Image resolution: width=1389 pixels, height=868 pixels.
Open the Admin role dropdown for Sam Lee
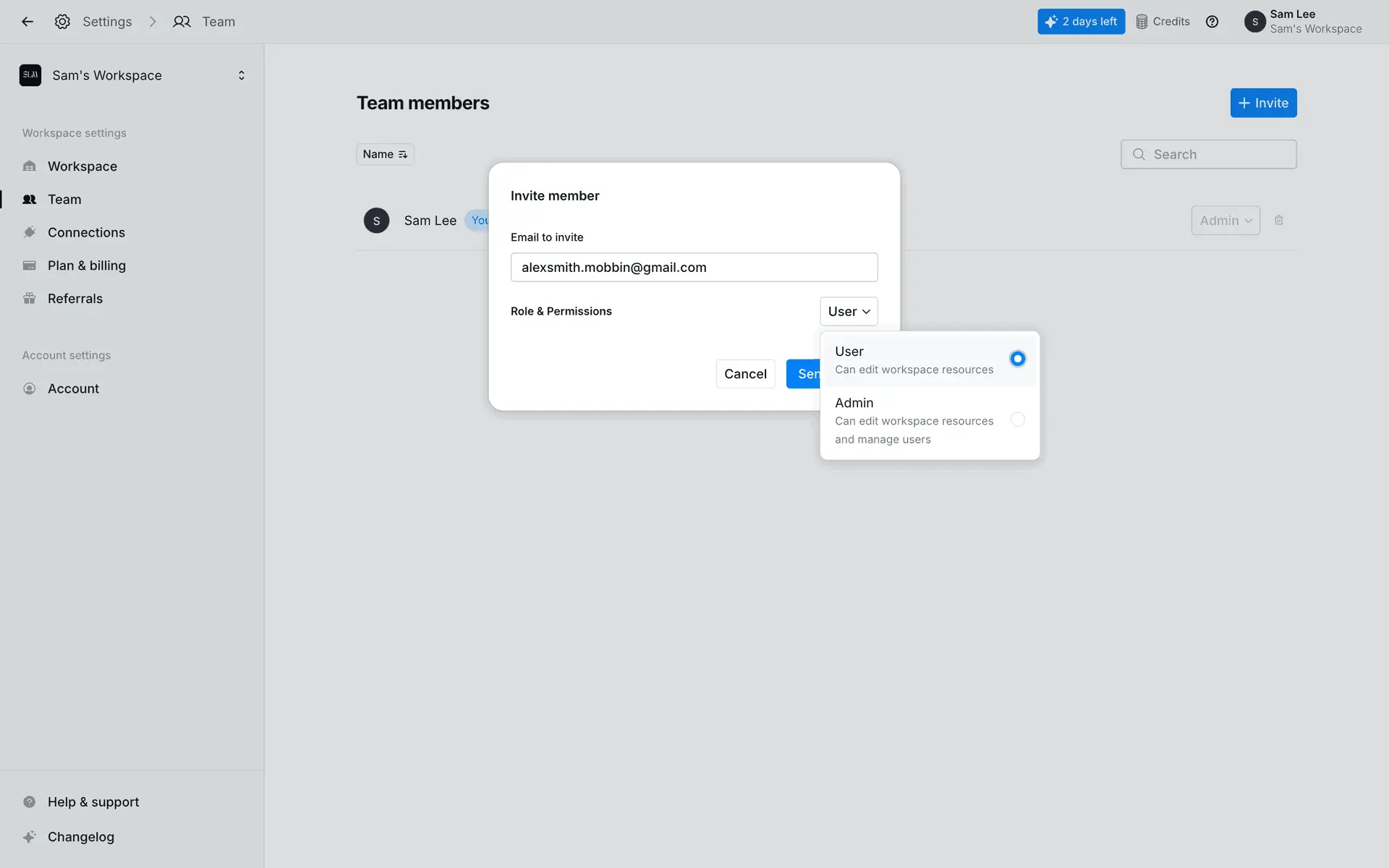coord(1225,221)
